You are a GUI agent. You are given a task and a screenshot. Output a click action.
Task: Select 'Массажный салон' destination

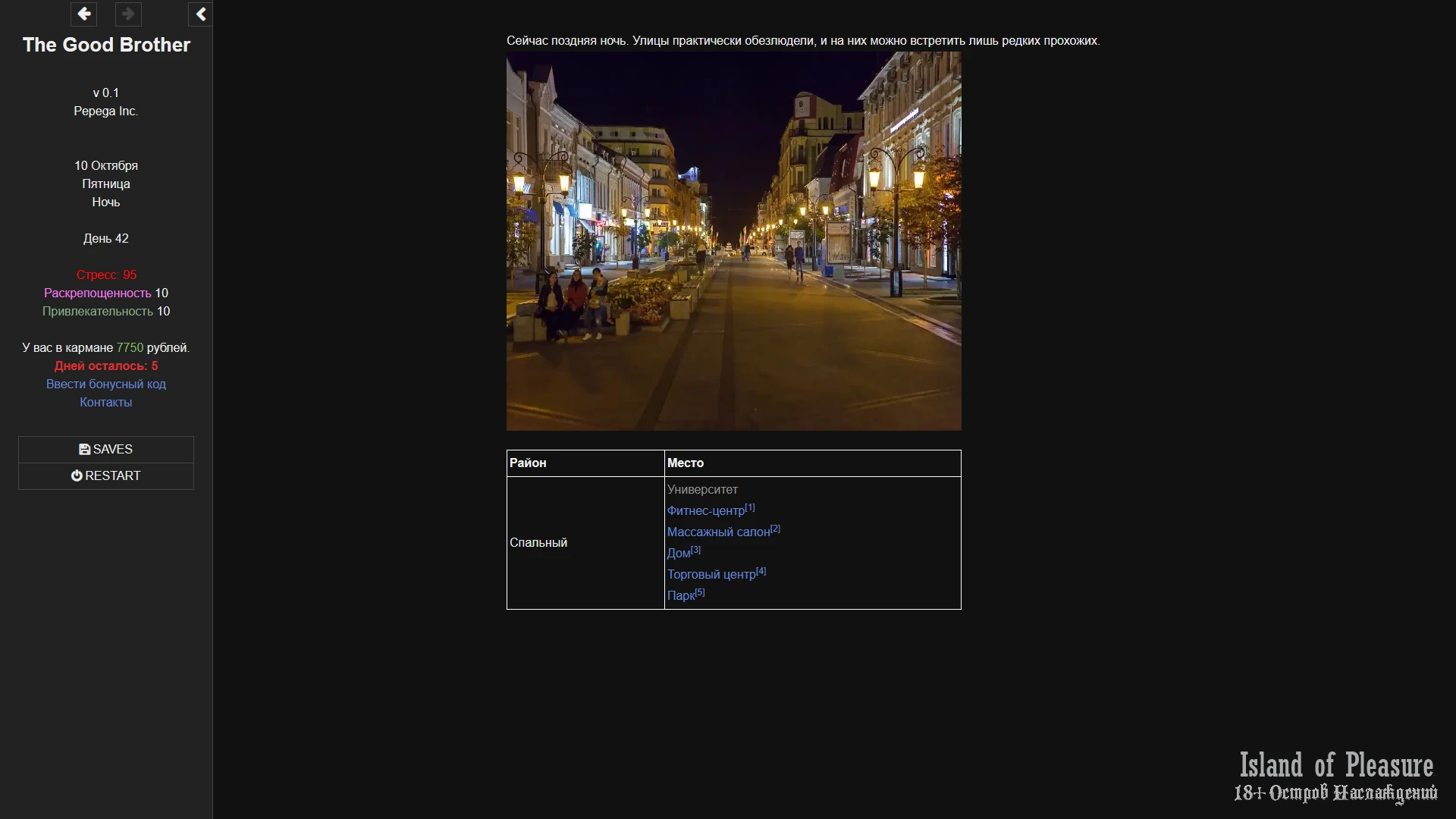(718, 532)
